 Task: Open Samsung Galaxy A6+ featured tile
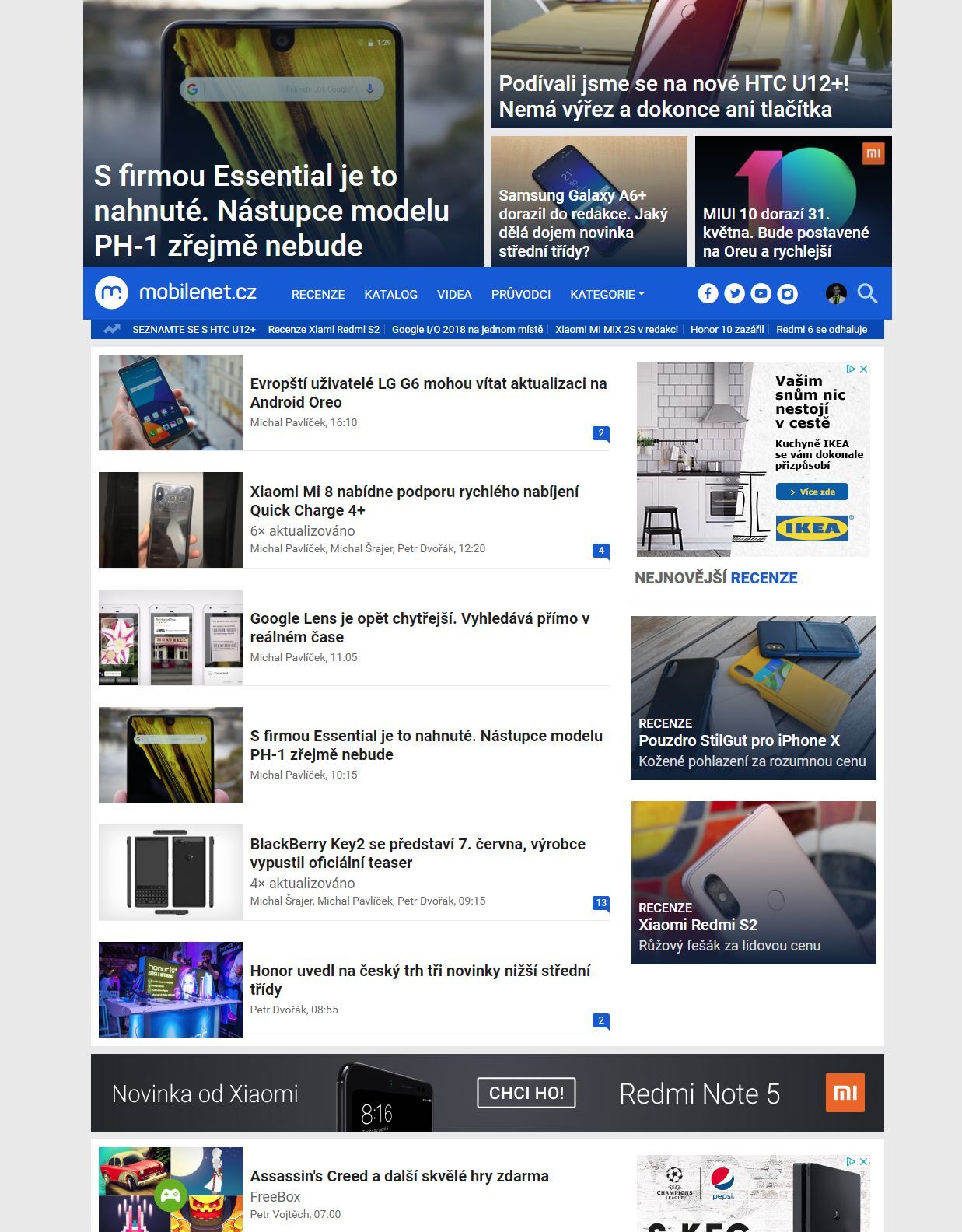[589, 201]
